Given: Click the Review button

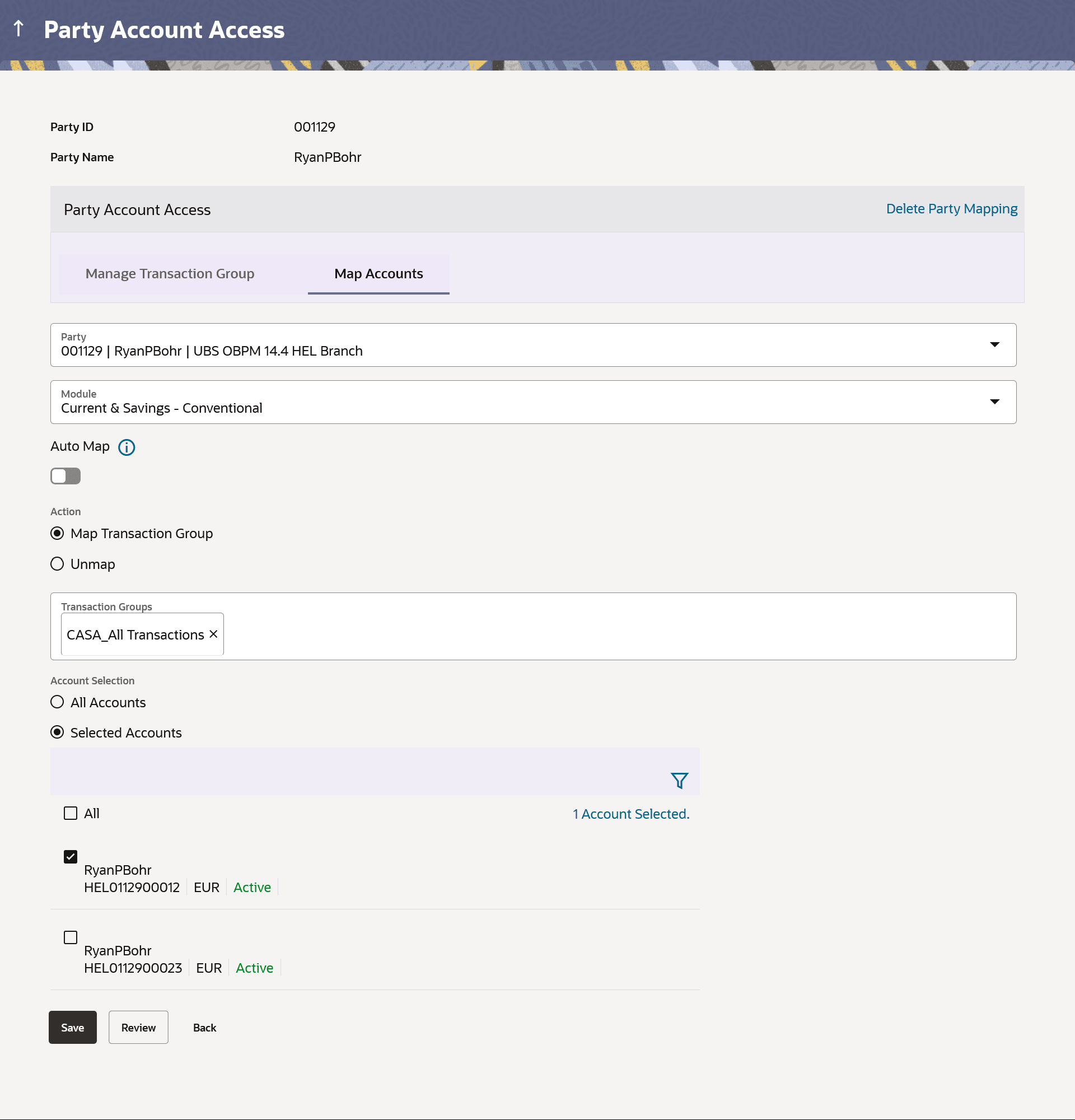Looking at the screenshot, I should [x=138, y=1028].
